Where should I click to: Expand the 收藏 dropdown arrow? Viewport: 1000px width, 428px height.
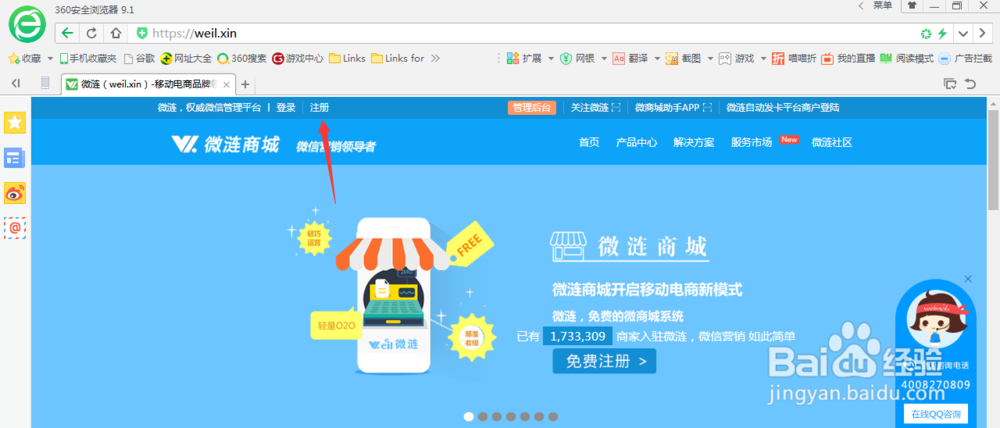50,59
